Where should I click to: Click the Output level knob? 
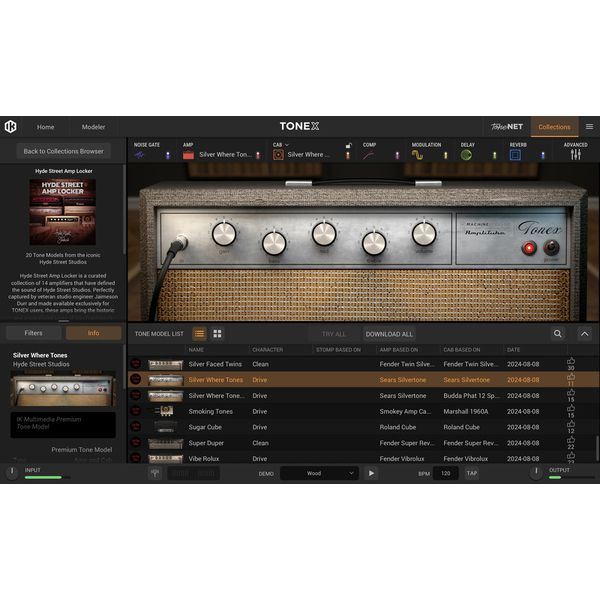coord(536,471)
